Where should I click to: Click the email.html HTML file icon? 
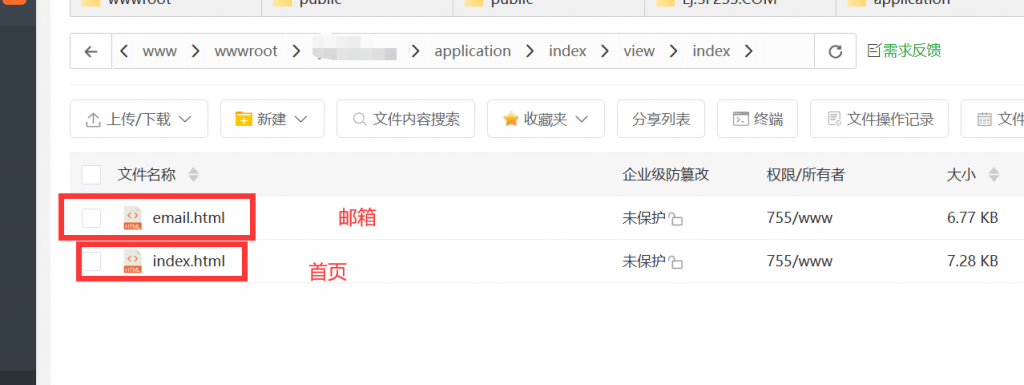coord(133,218)
